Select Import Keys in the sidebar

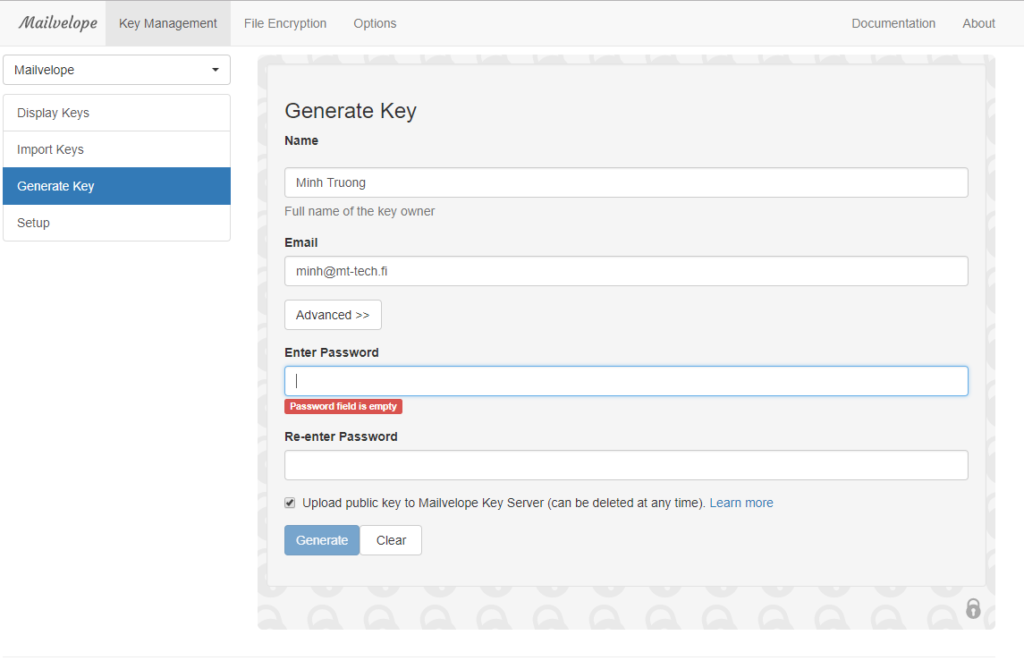tap(117, 150)
